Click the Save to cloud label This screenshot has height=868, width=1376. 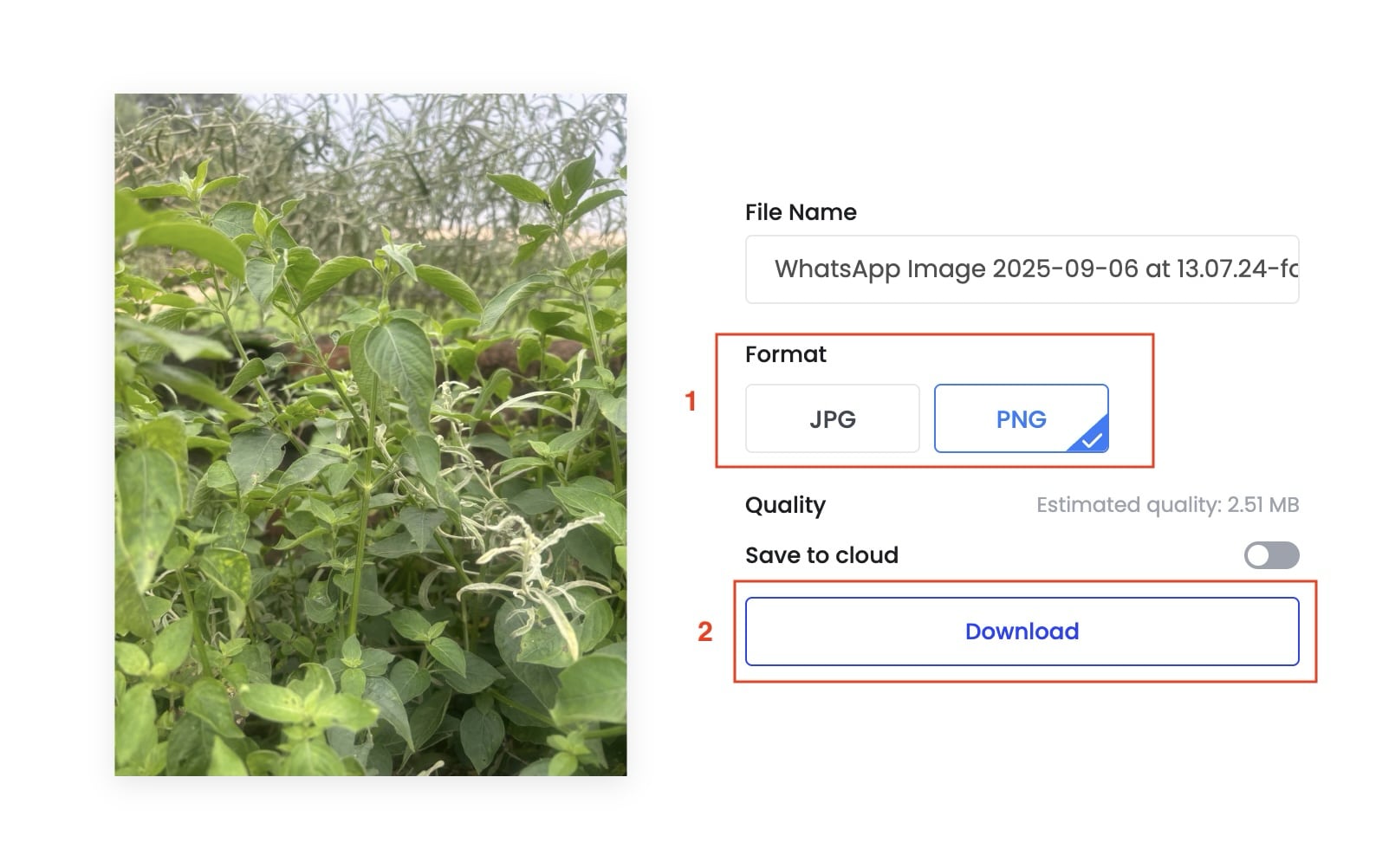(x=821, y=555)
